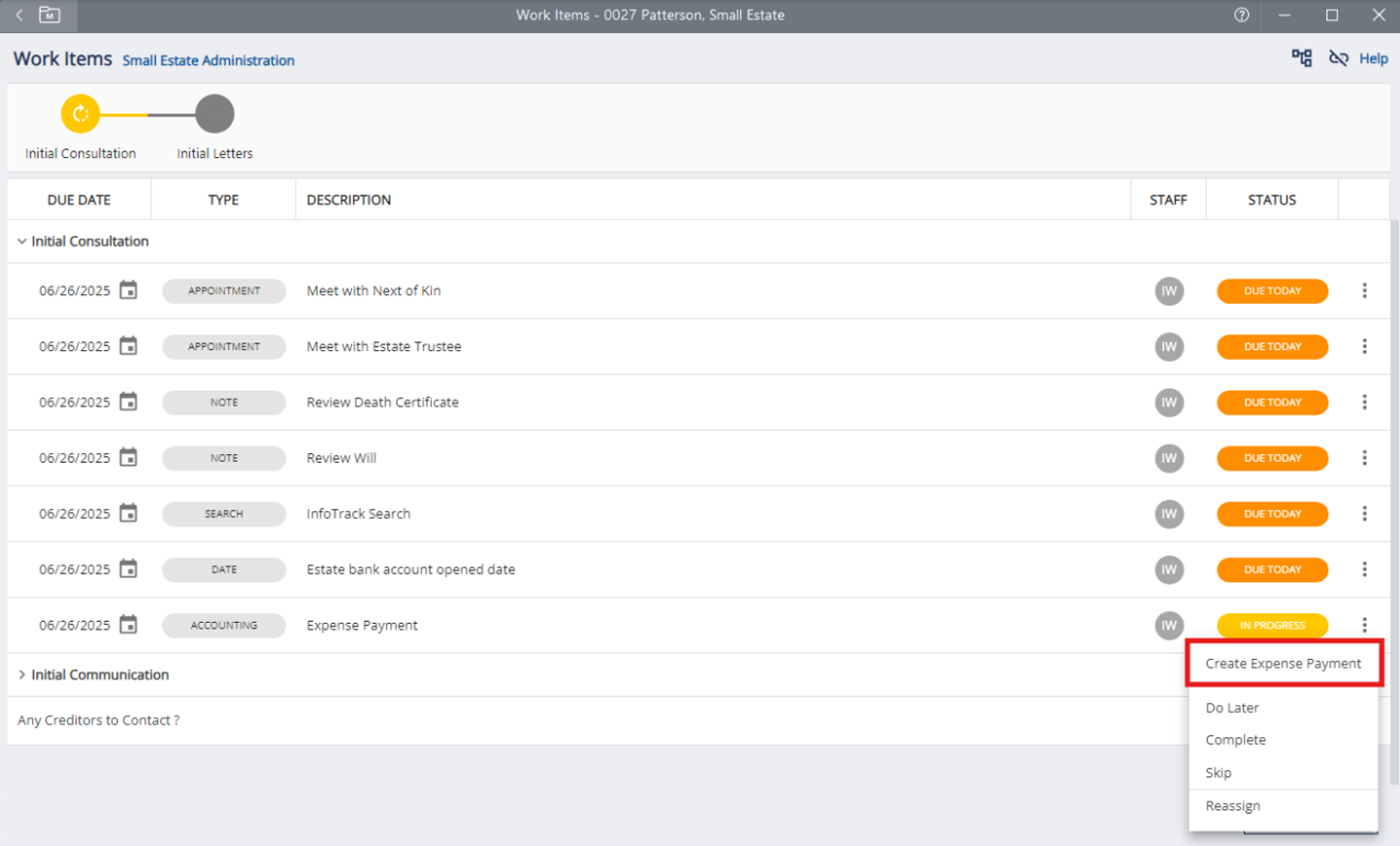Open calendar picker for Expense Payment row

coord(128,625)
